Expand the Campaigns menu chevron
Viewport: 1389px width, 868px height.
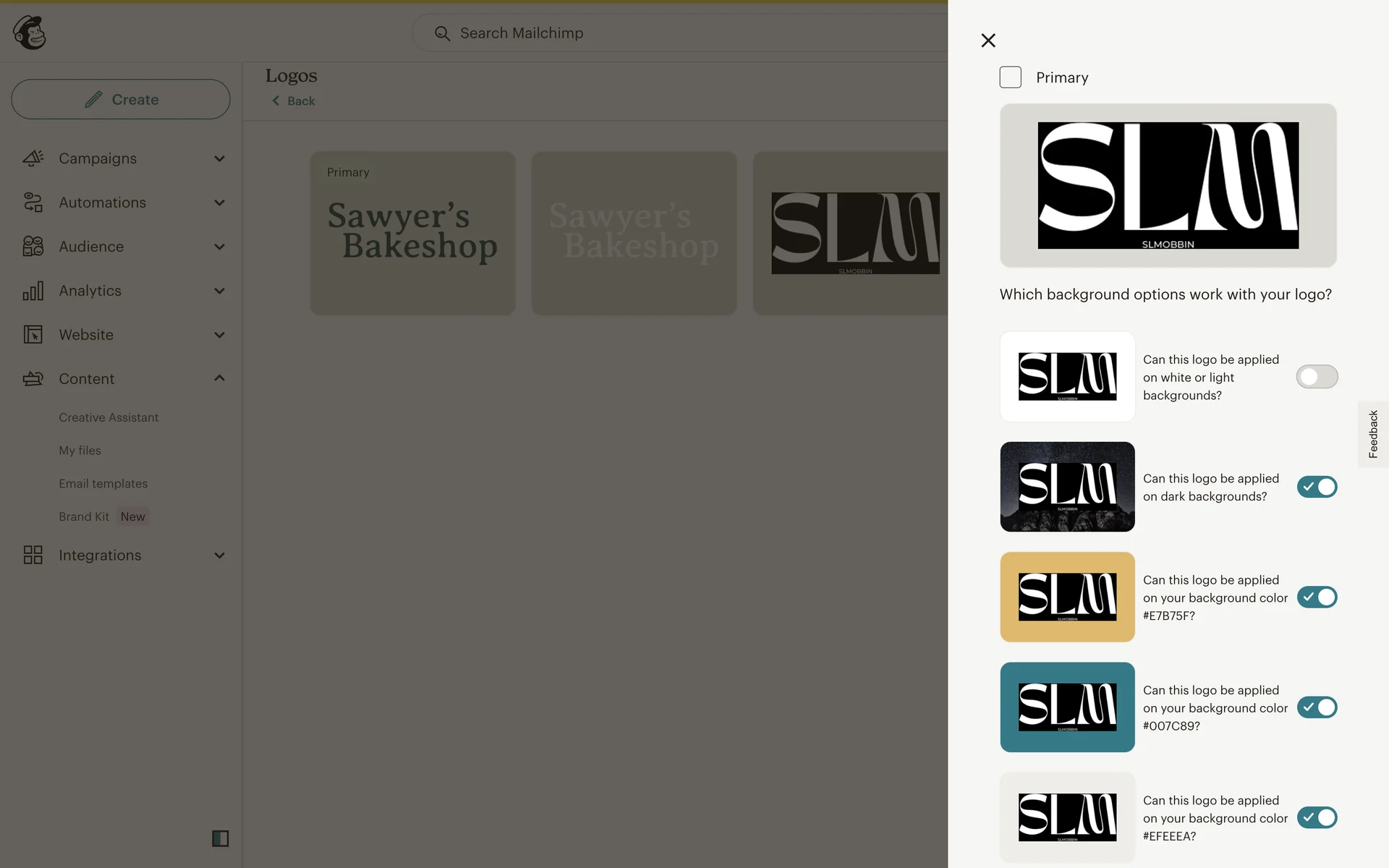pos(219,158)
